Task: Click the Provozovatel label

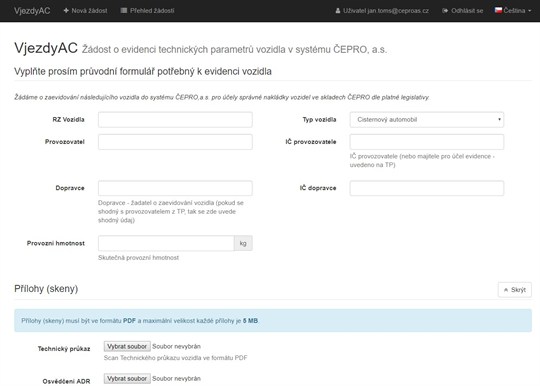Action: [x=65, y=142]
